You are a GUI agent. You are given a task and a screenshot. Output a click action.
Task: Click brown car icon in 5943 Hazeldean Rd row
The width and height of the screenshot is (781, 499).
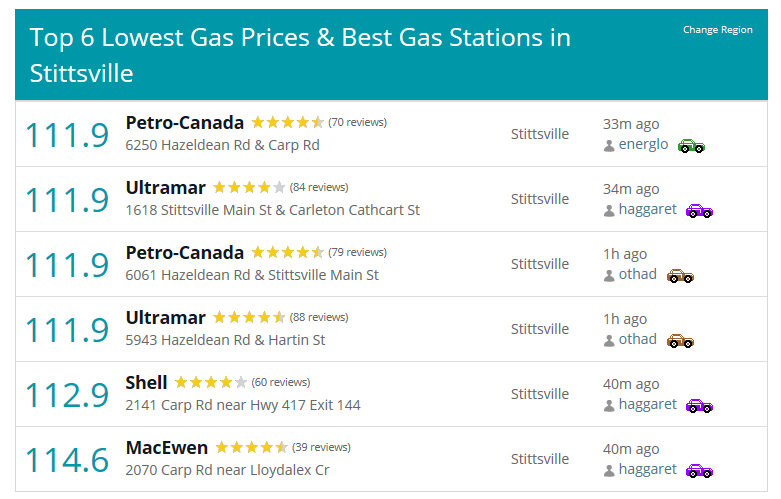[680, 341]
